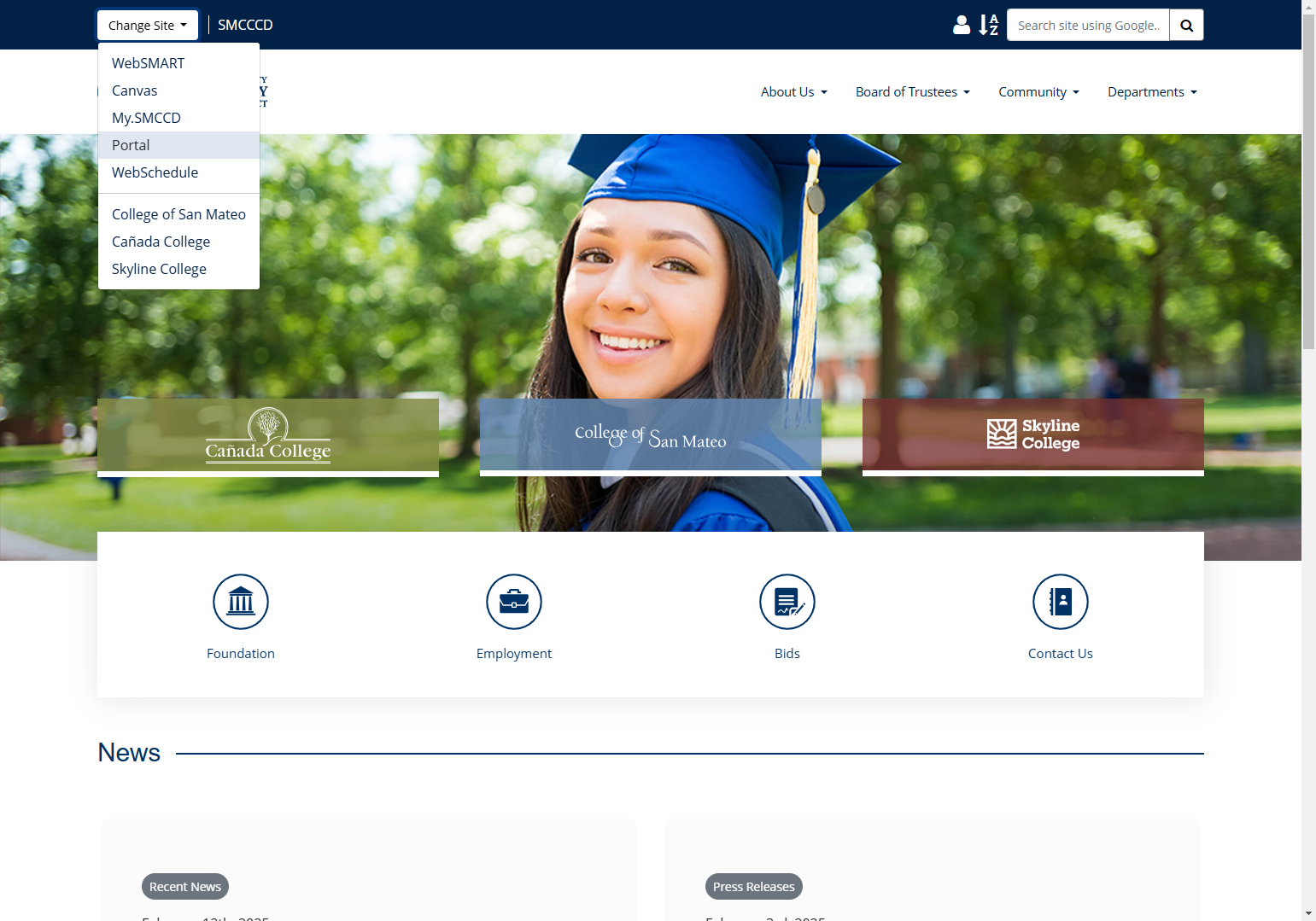Select Cañada College menu entry

point(178,242)
